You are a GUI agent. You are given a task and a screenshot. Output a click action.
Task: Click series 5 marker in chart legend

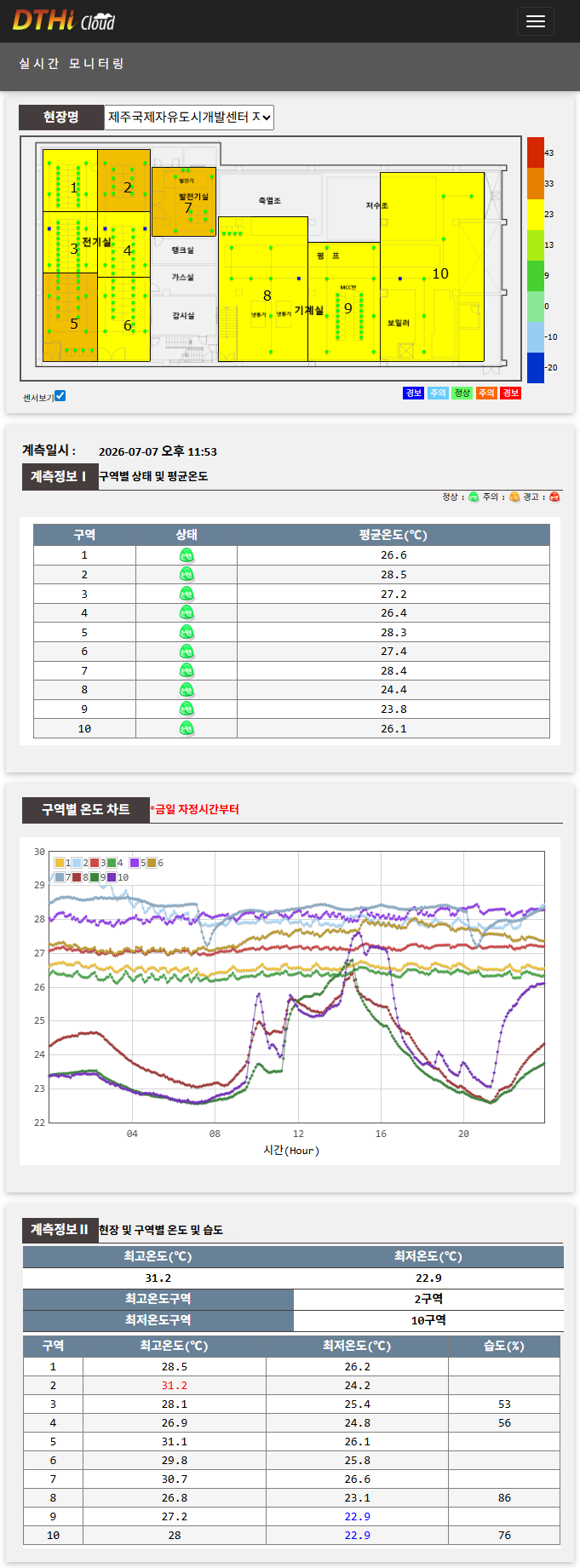(135, 863)
